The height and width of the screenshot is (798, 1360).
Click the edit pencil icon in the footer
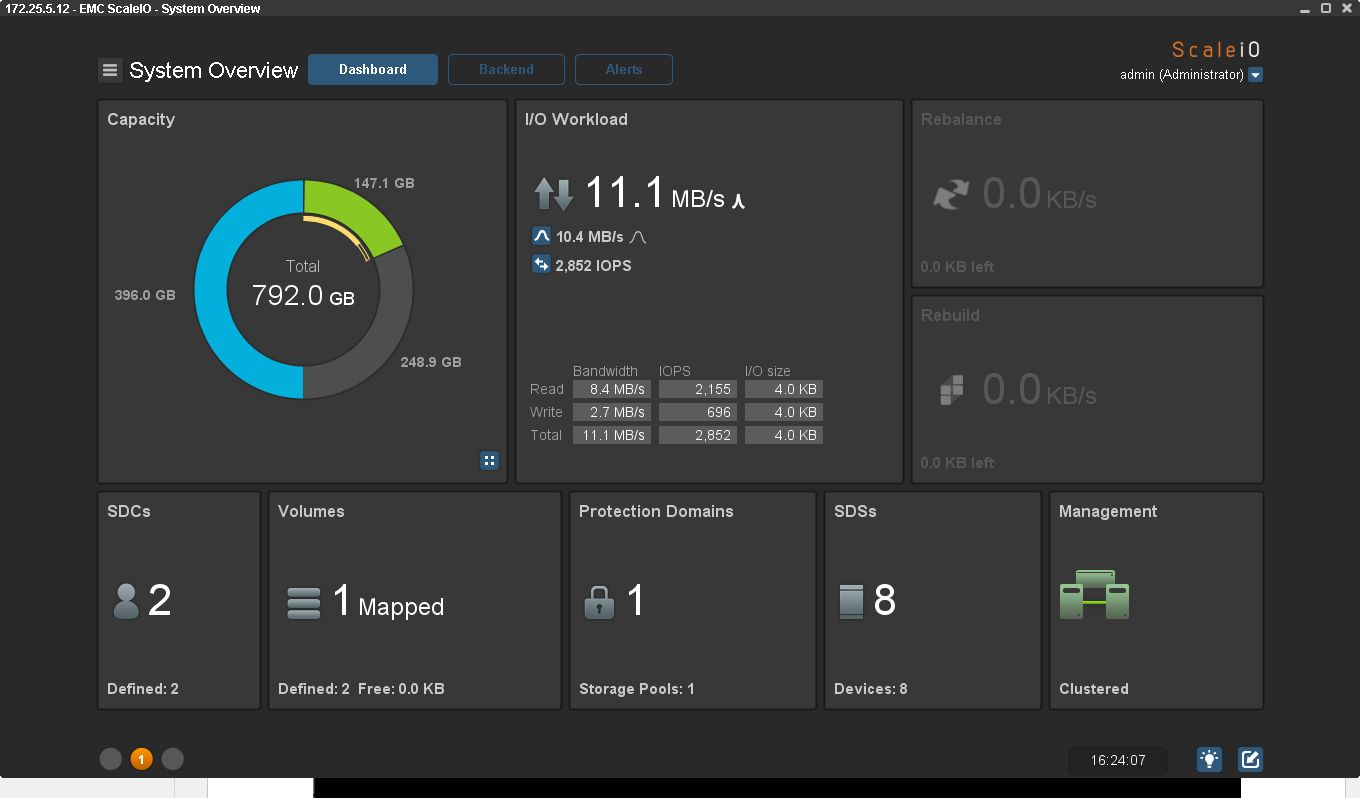pos(1250,760)
